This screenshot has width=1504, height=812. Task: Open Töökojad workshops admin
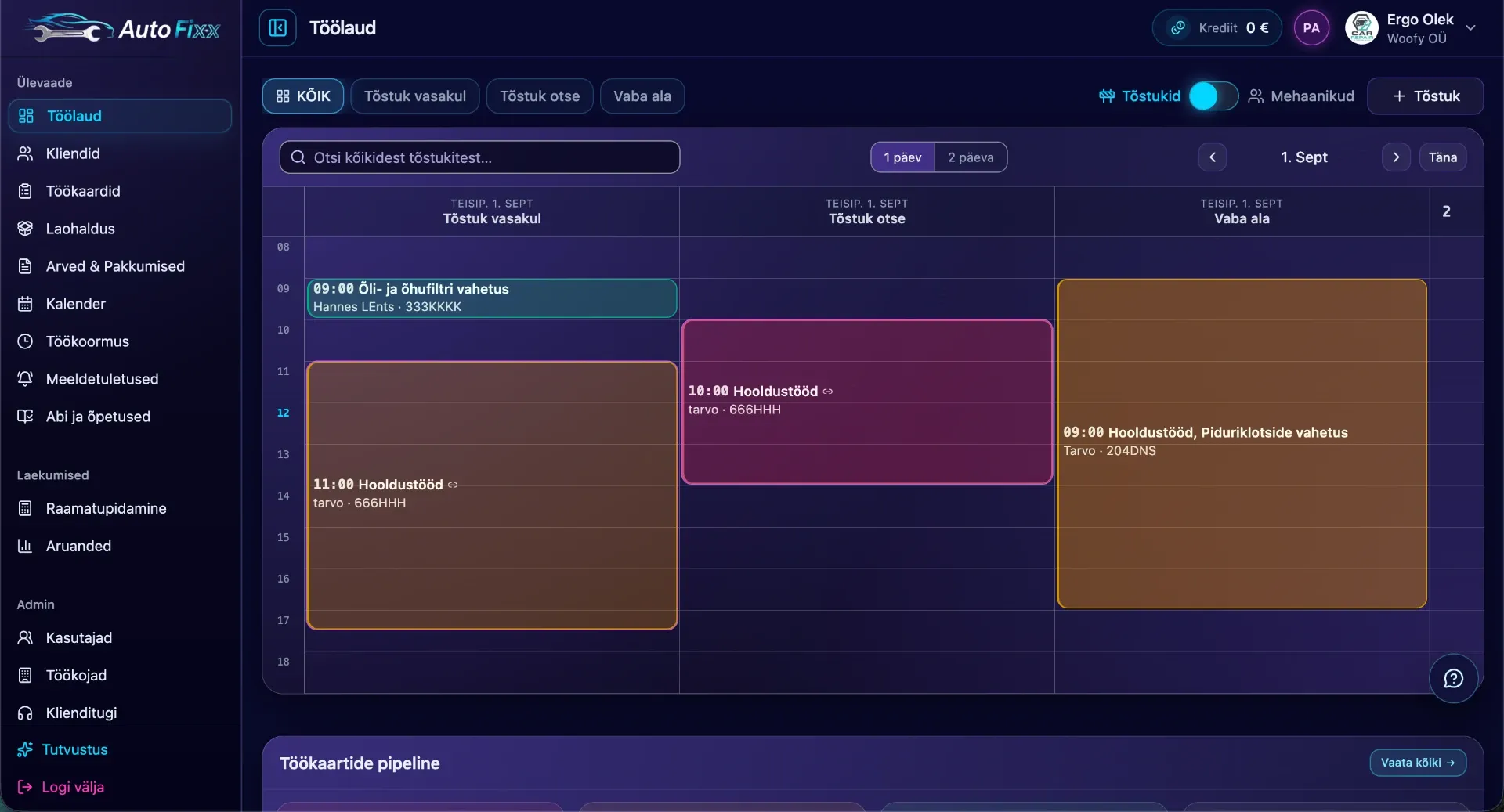(x=120, y=675)
